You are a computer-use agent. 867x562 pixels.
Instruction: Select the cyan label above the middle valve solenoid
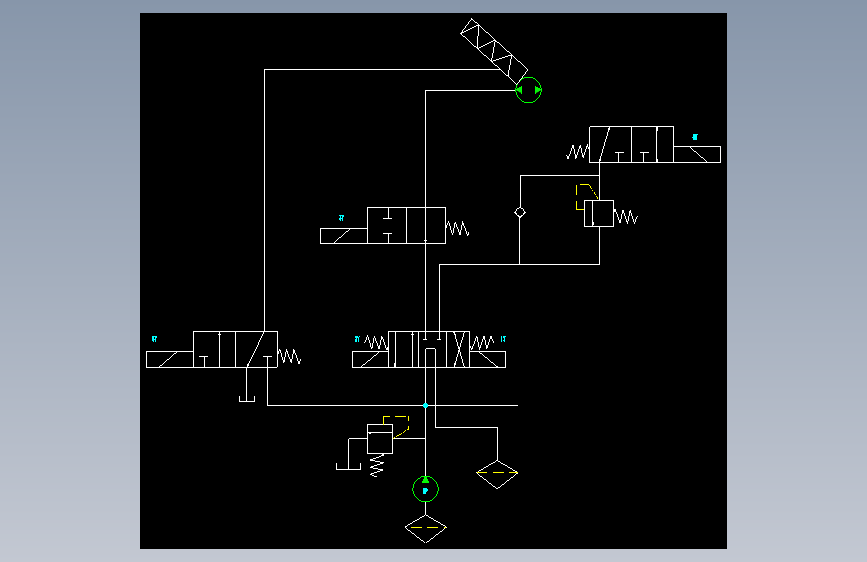click(342, 218)
